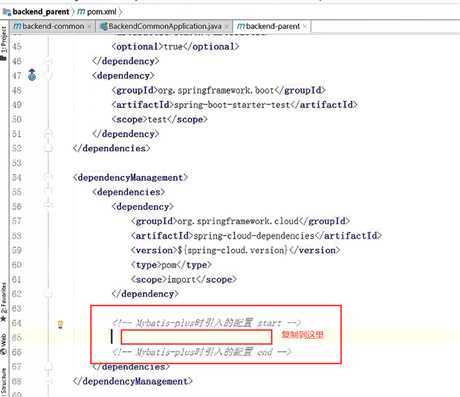Close the backend-common editor tab
The image size is (460, 397).
coord(89,26)
